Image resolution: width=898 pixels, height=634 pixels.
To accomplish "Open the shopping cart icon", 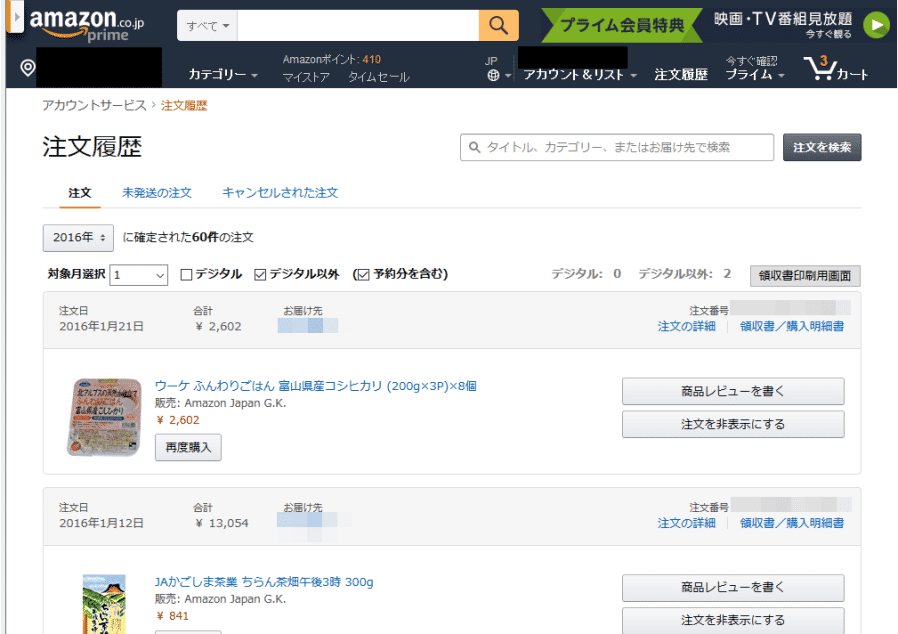I will (836, 68).
